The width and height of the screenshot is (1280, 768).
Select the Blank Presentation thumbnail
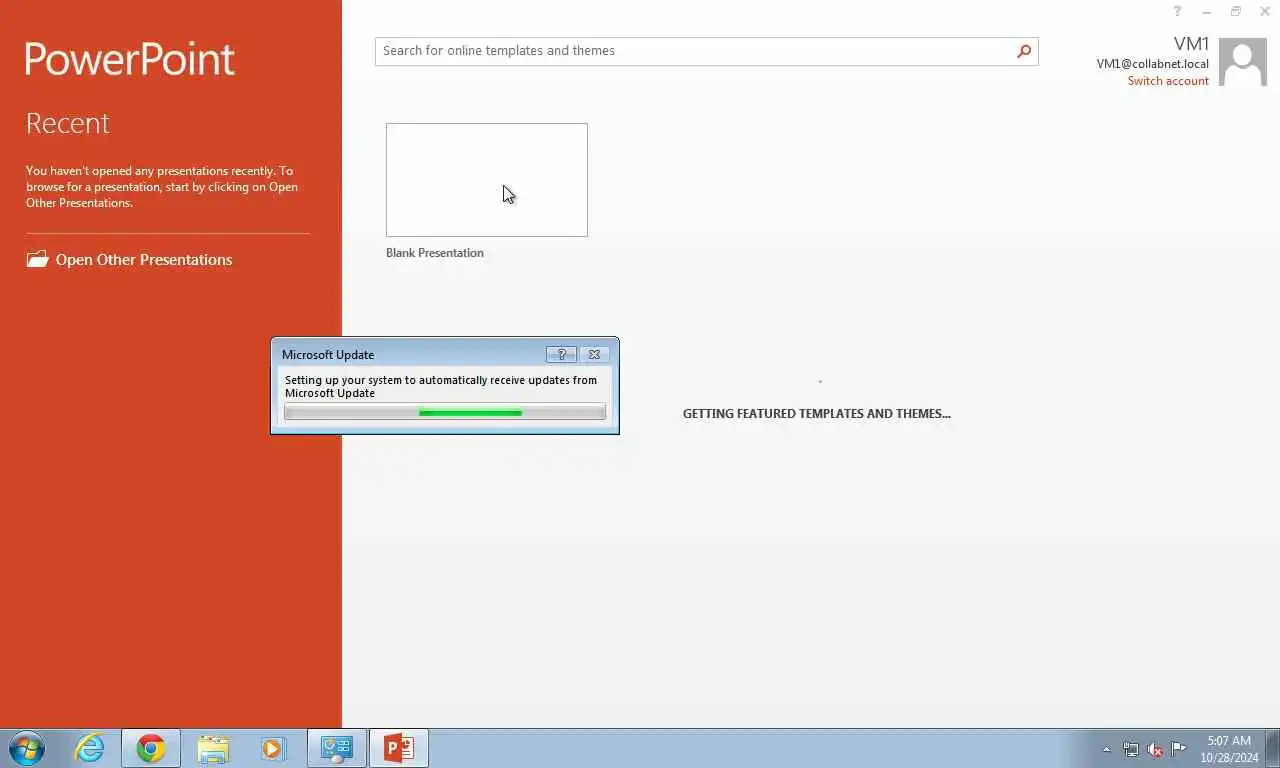tap(487, 180)
